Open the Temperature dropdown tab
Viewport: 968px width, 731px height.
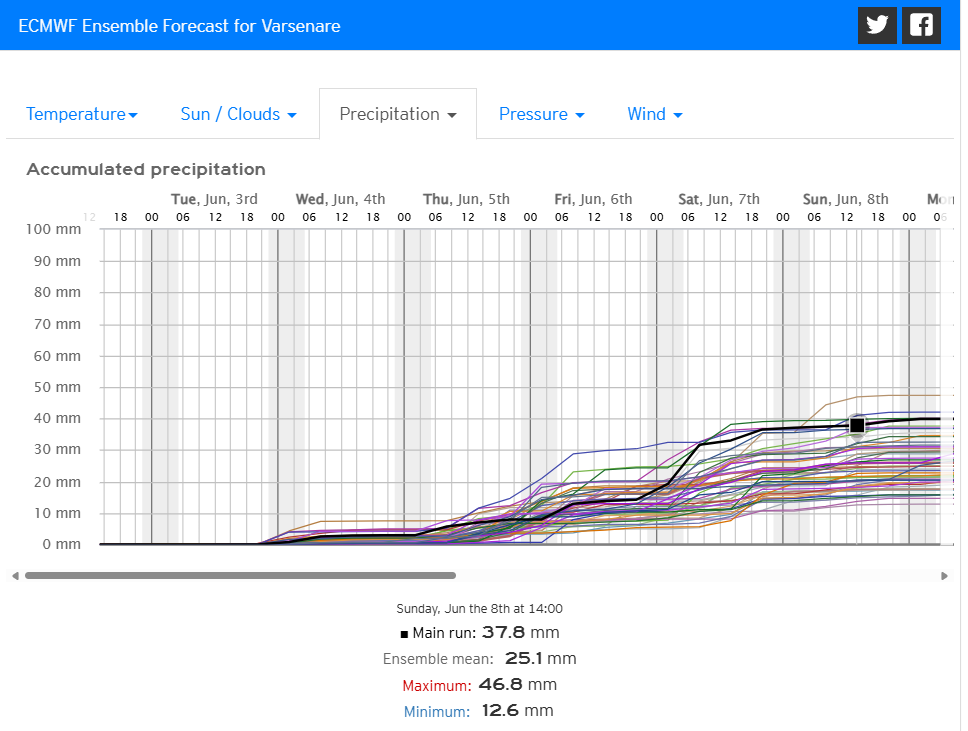click(x=82, y=114)
